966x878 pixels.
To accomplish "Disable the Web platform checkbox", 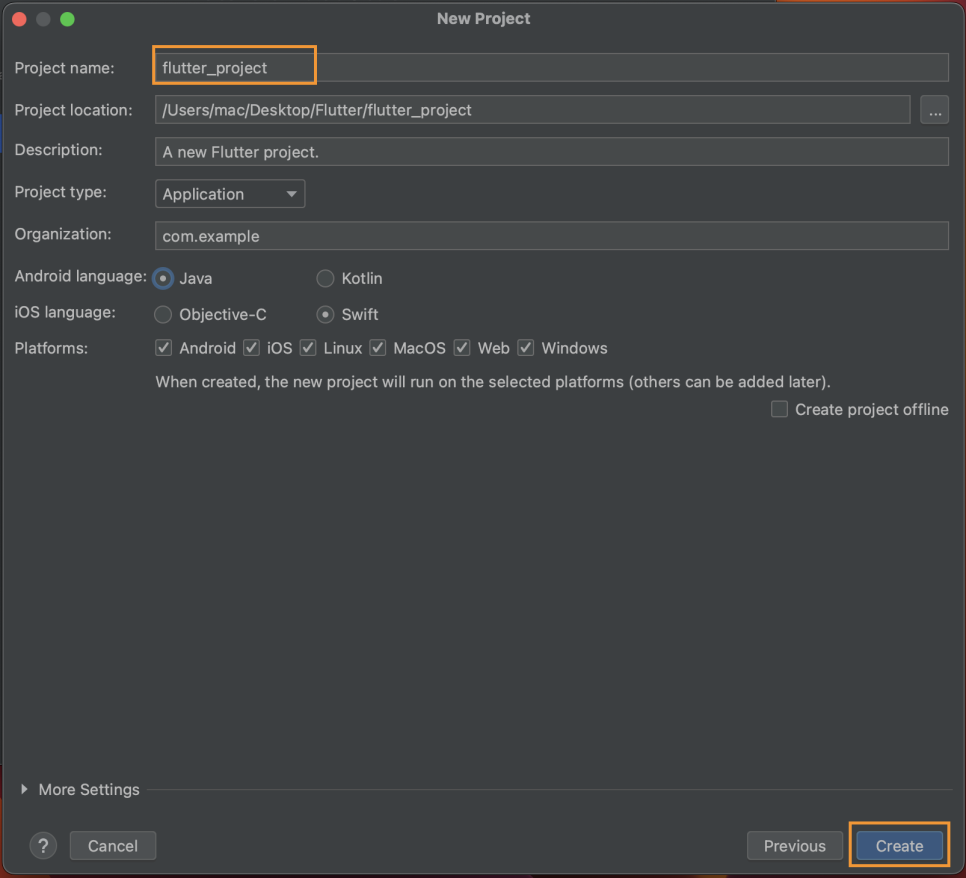I will click(x=462, y=348).
